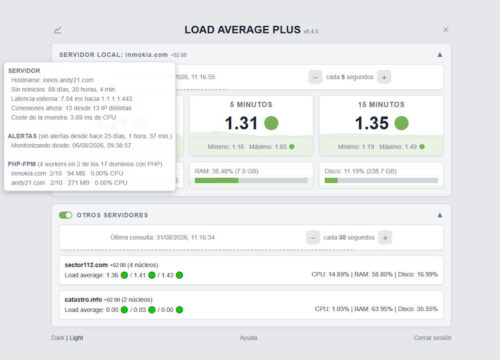Select the 5 Minutos load value 1.31
The width and height of the screenshot is (500, 360).
241,123
